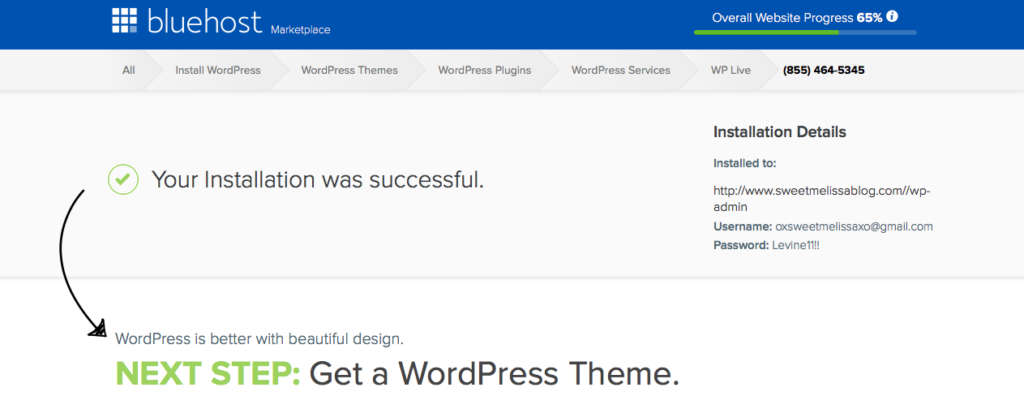Click the Marketplace label in header
This screenshot has width=1024, height=409.
point(300,30)
